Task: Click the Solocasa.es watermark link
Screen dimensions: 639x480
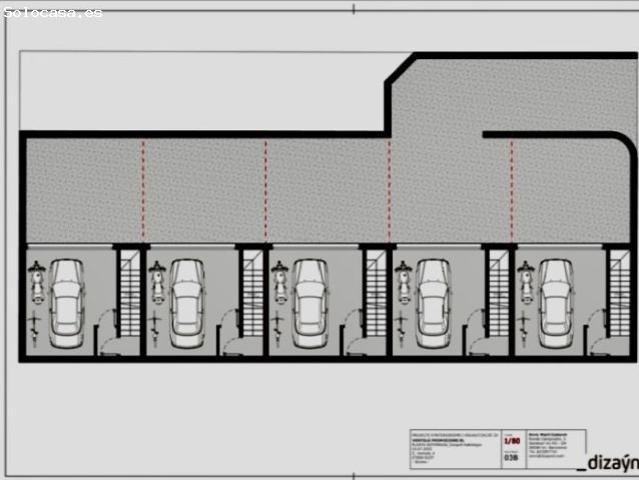Action: (x=52, y=12)
